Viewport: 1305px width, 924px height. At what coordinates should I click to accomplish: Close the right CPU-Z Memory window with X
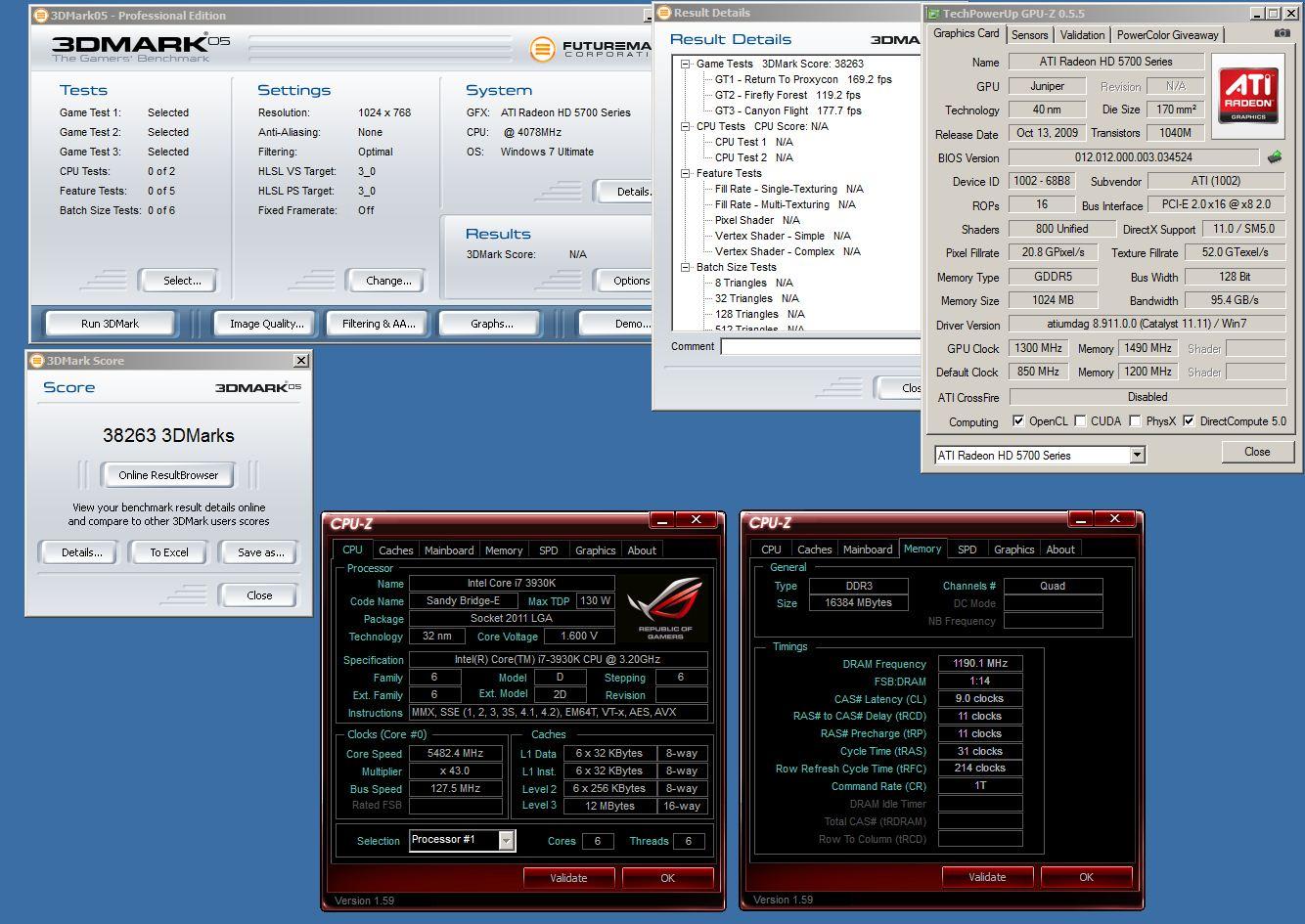click(x=1114, y=520)
